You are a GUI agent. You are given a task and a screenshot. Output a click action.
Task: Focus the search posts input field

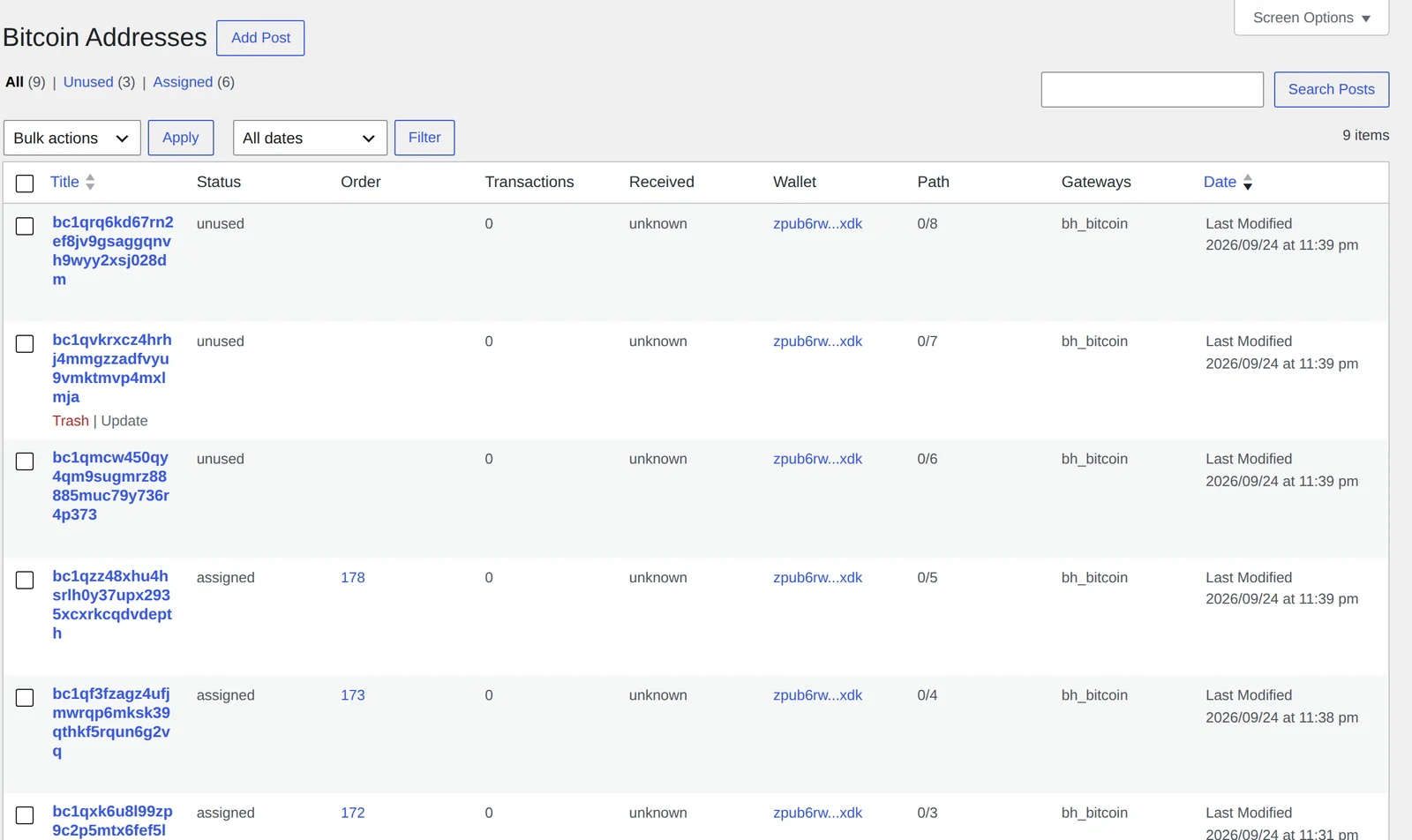pyautogui.click(x=1152, y=89)
